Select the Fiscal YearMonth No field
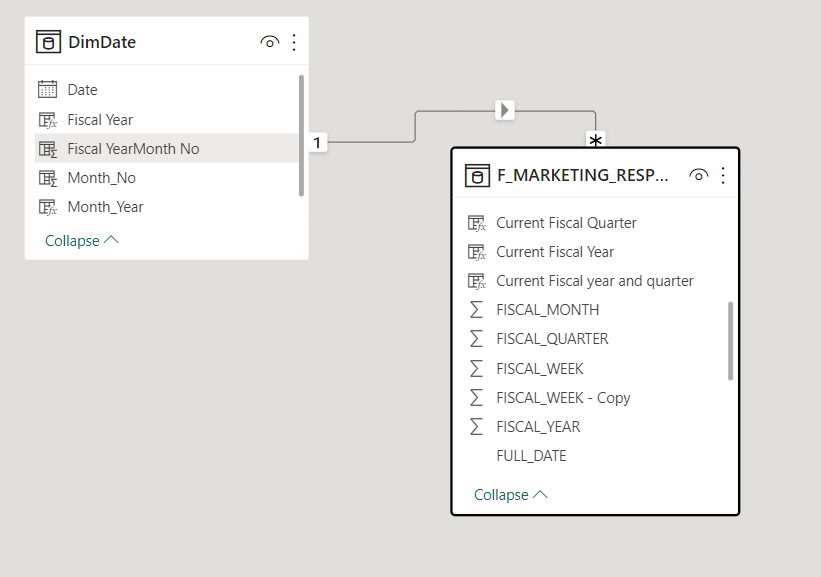821x577 pixels. tap(167, 148)
